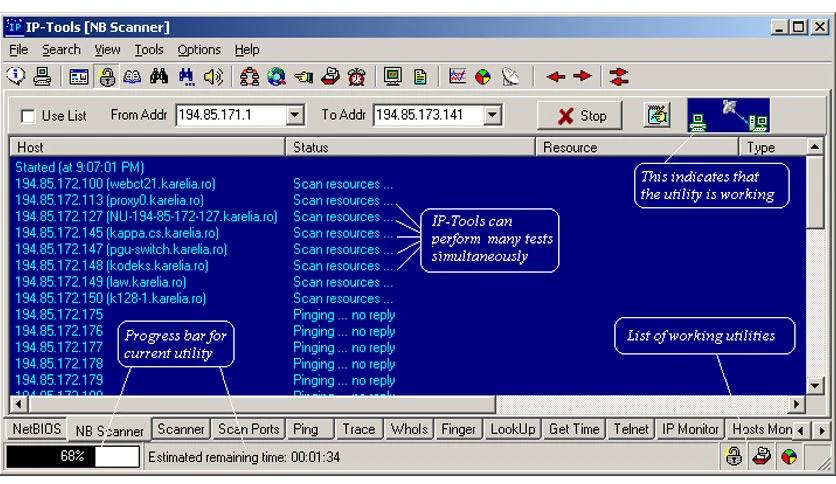Click the Host column header
836x484 pixels.
[147, 147]
